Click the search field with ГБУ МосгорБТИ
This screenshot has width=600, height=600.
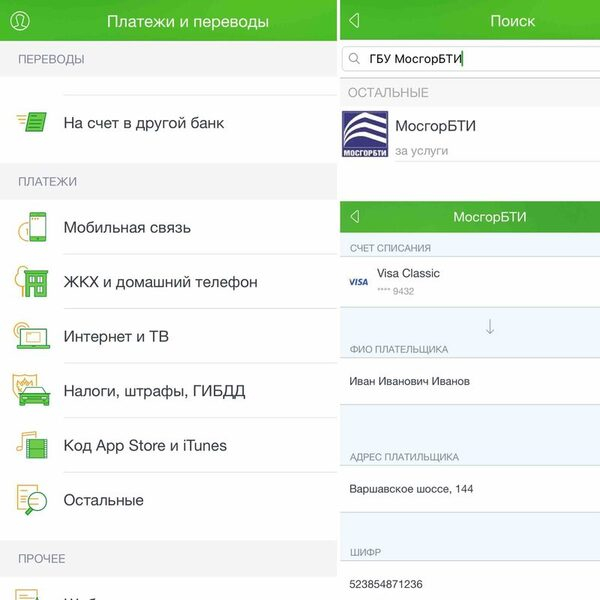471,59
